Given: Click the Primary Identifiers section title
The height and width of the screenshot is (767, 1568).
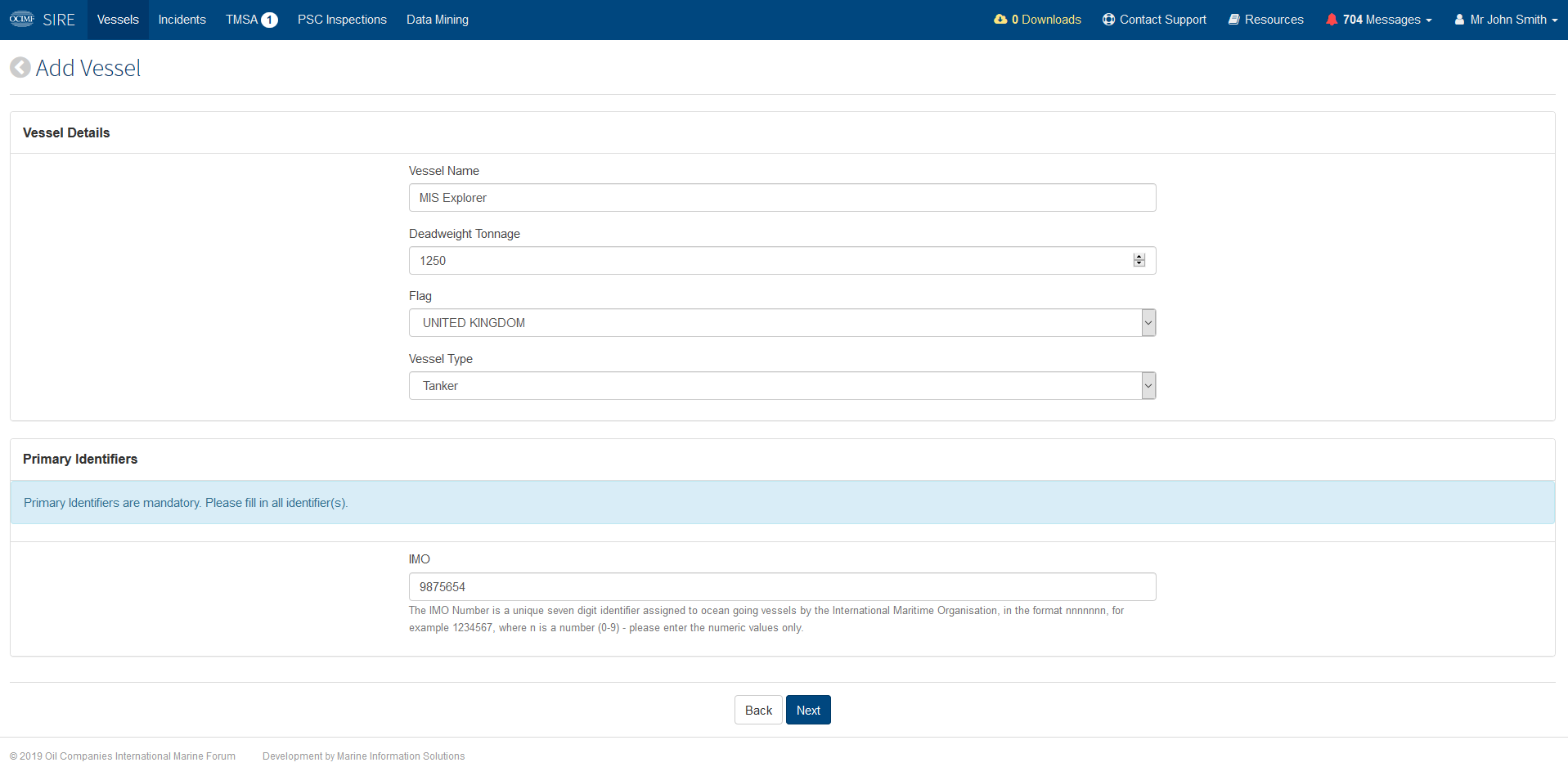Looking at the screenshot, I should [80, 459].
